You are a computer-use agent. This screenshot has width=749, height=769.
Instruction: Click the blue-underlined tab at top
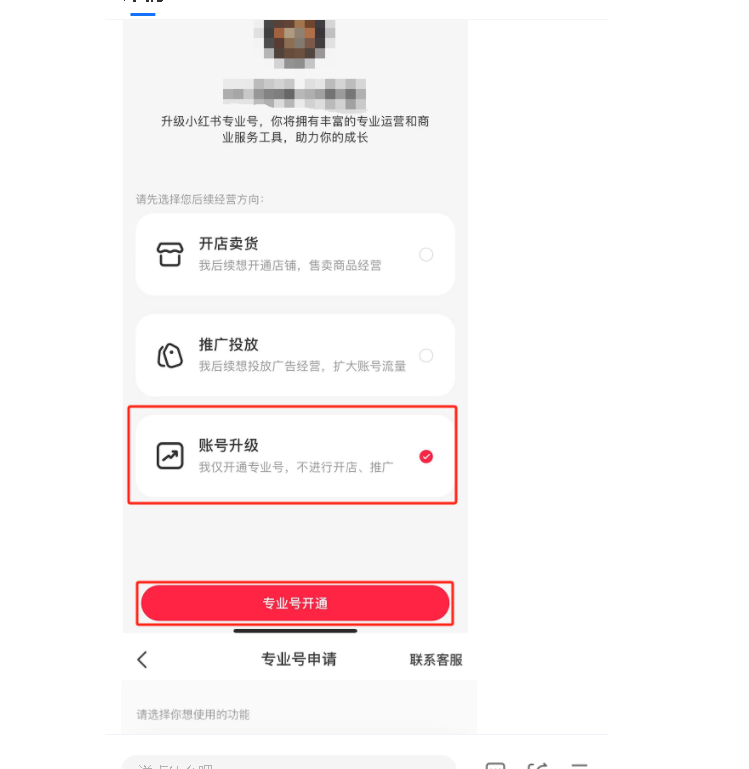click(x=143, y=7)
